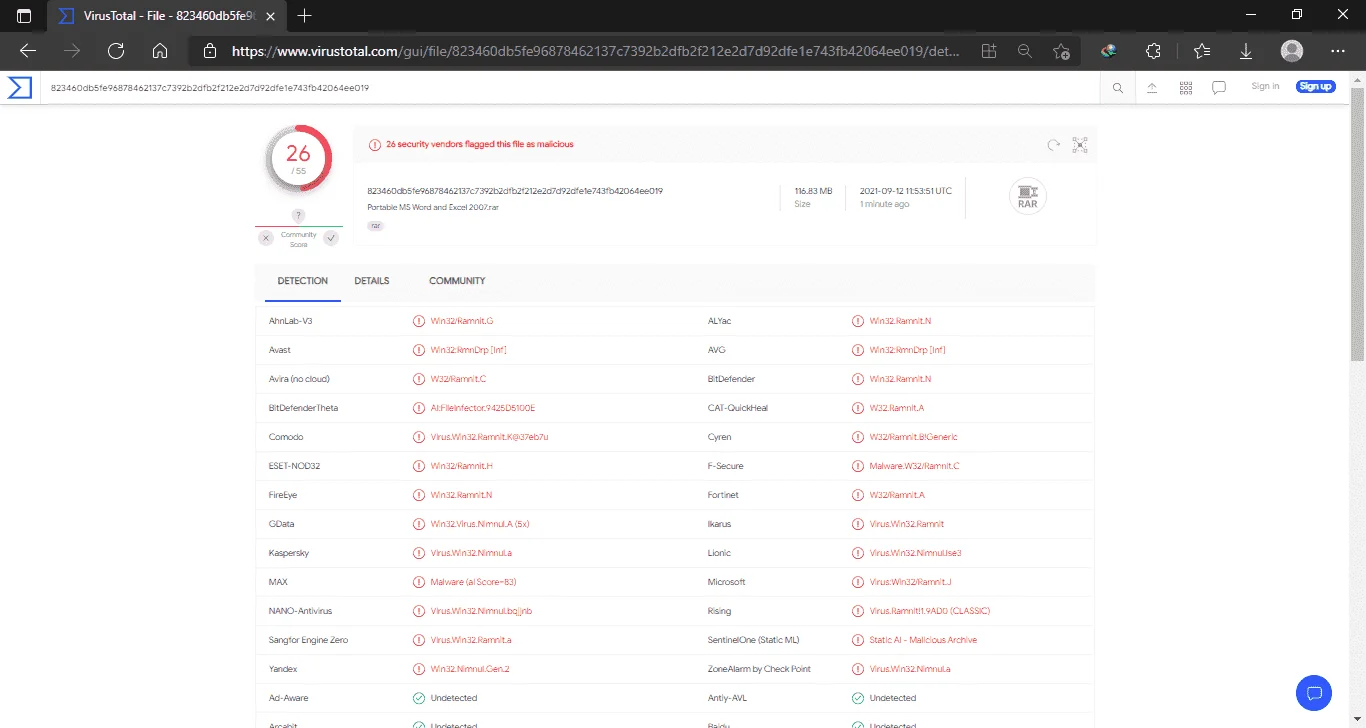
Task: Click the MAX result Malware (ai Score=83)
Action: coord(473,582)
